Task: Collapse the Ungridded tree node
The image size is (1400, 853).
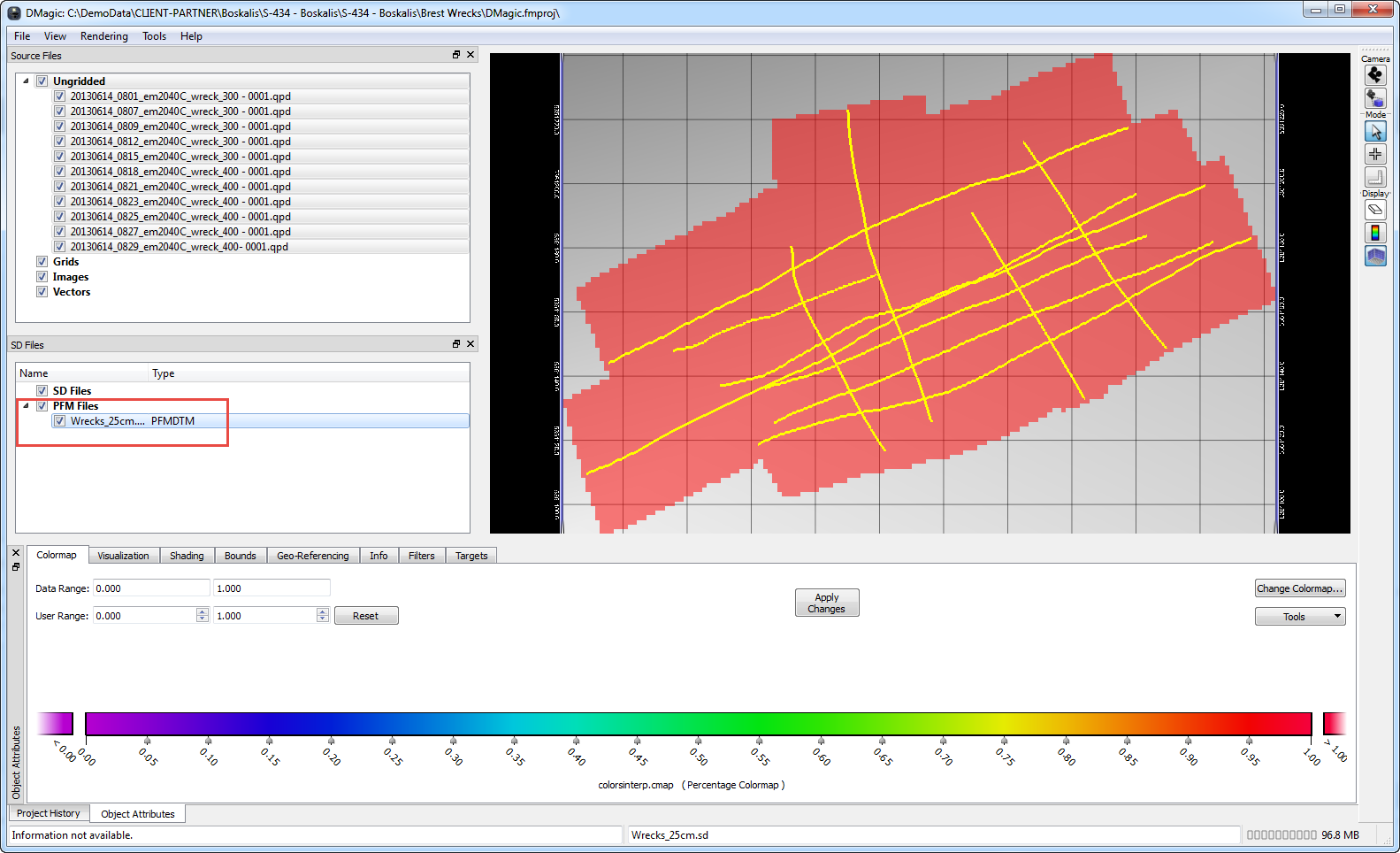Action: point(26,81)
